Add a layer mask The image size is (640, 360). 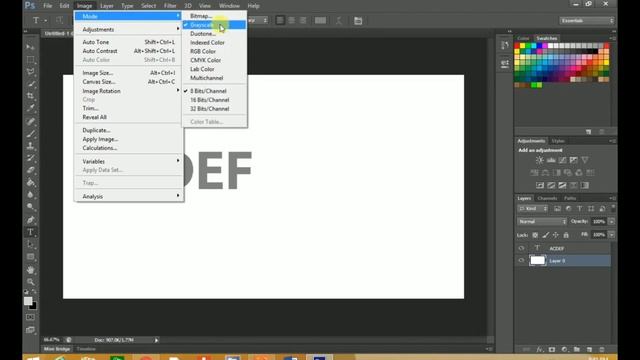pyautogui.click(x=552, y=349)
